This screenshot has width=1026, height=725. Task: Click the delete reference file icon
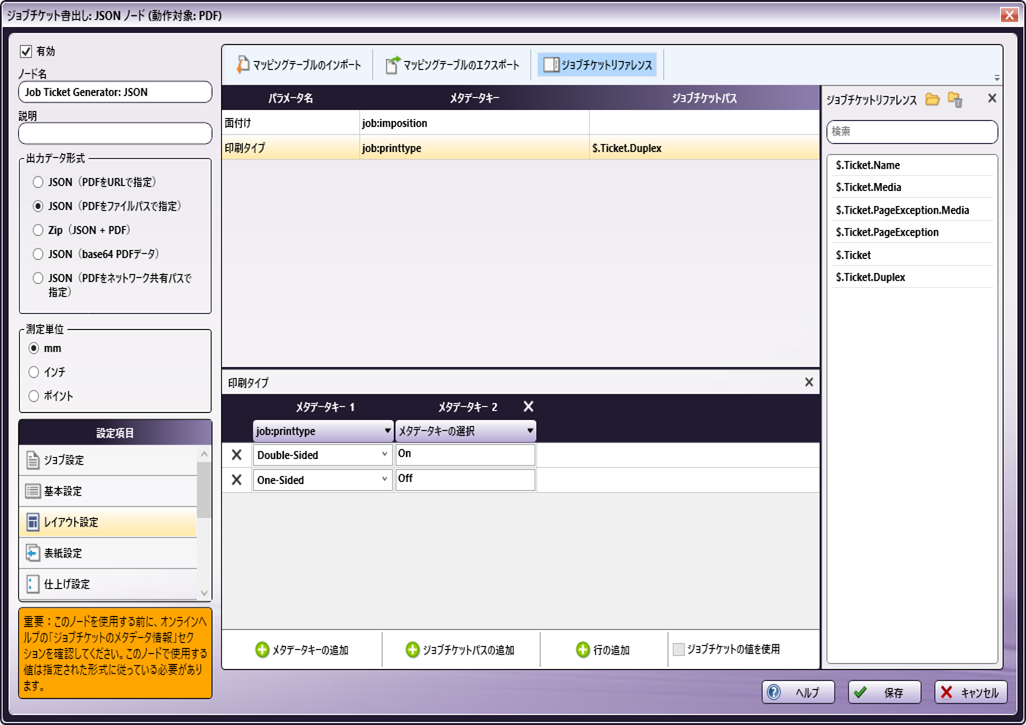click(x=955, y=99)
